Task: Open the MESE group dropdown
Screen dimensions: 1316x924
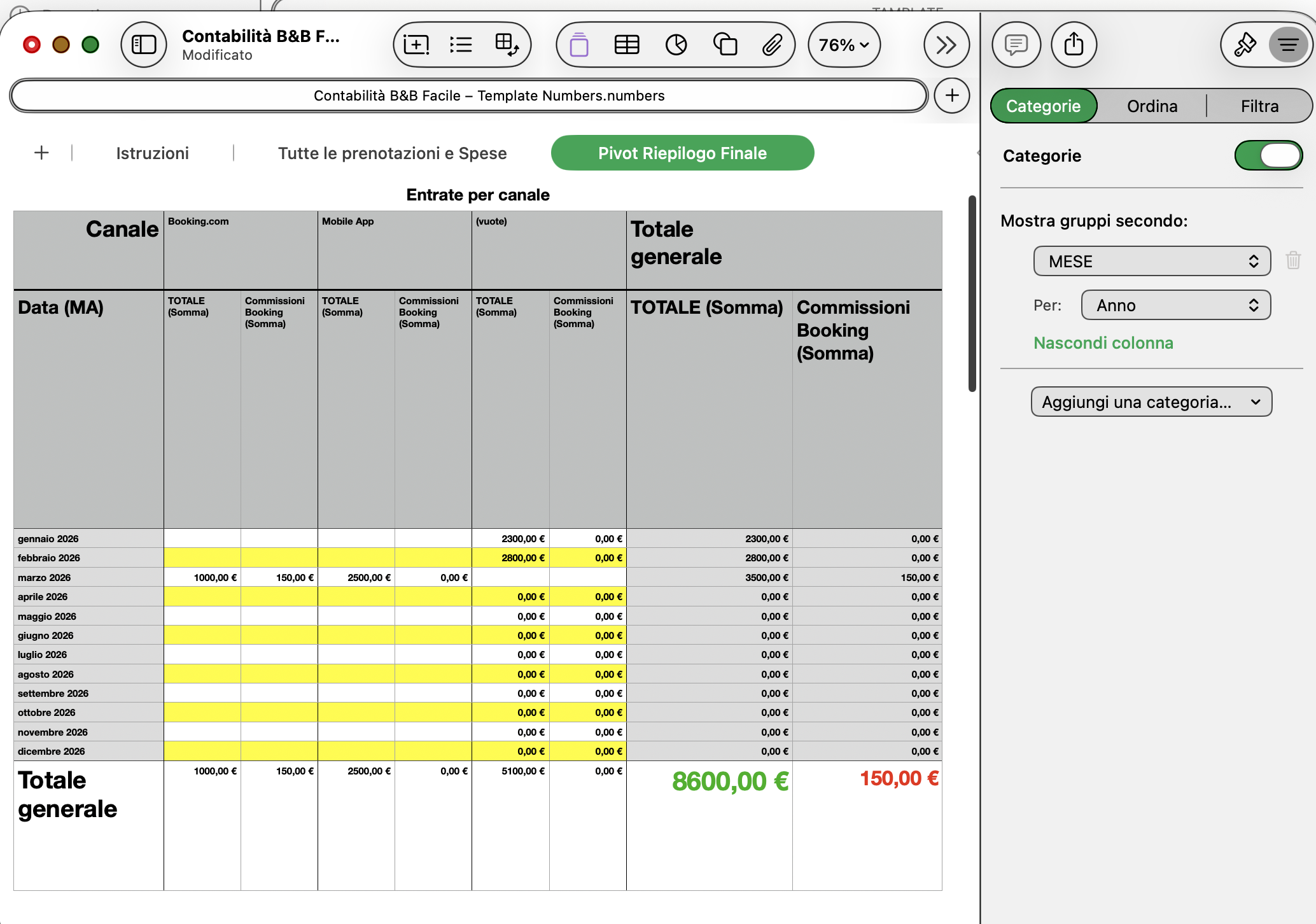Action: coord(1152,262)
